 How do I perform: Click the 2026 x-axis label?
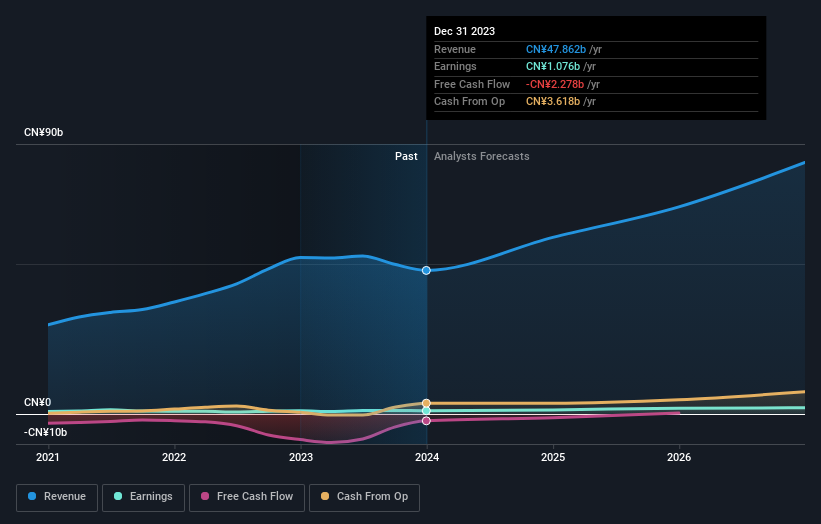(x=679, y=457)
